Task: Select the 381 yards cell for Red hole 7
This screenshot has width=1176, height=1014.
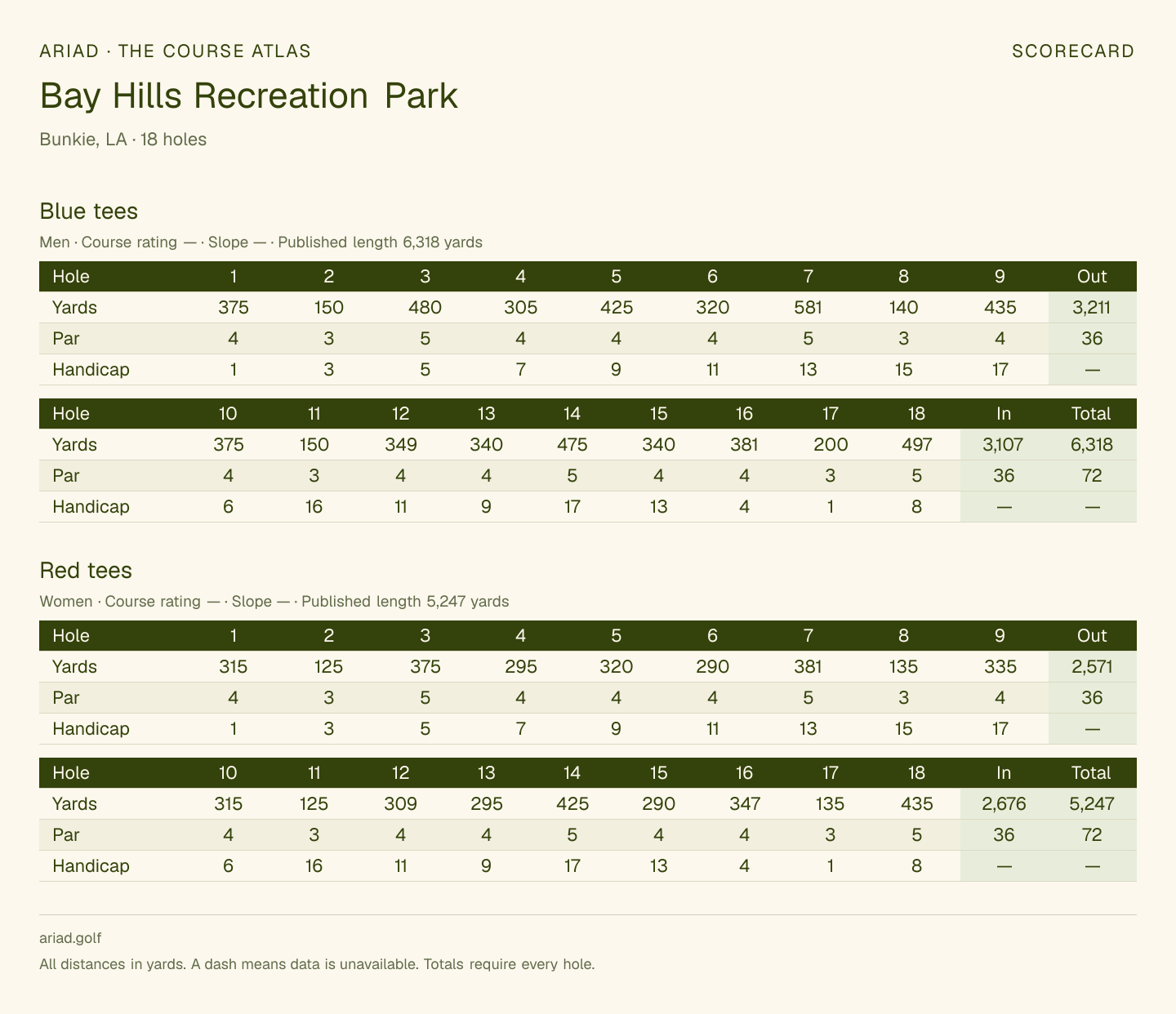Action: [808, 667]
